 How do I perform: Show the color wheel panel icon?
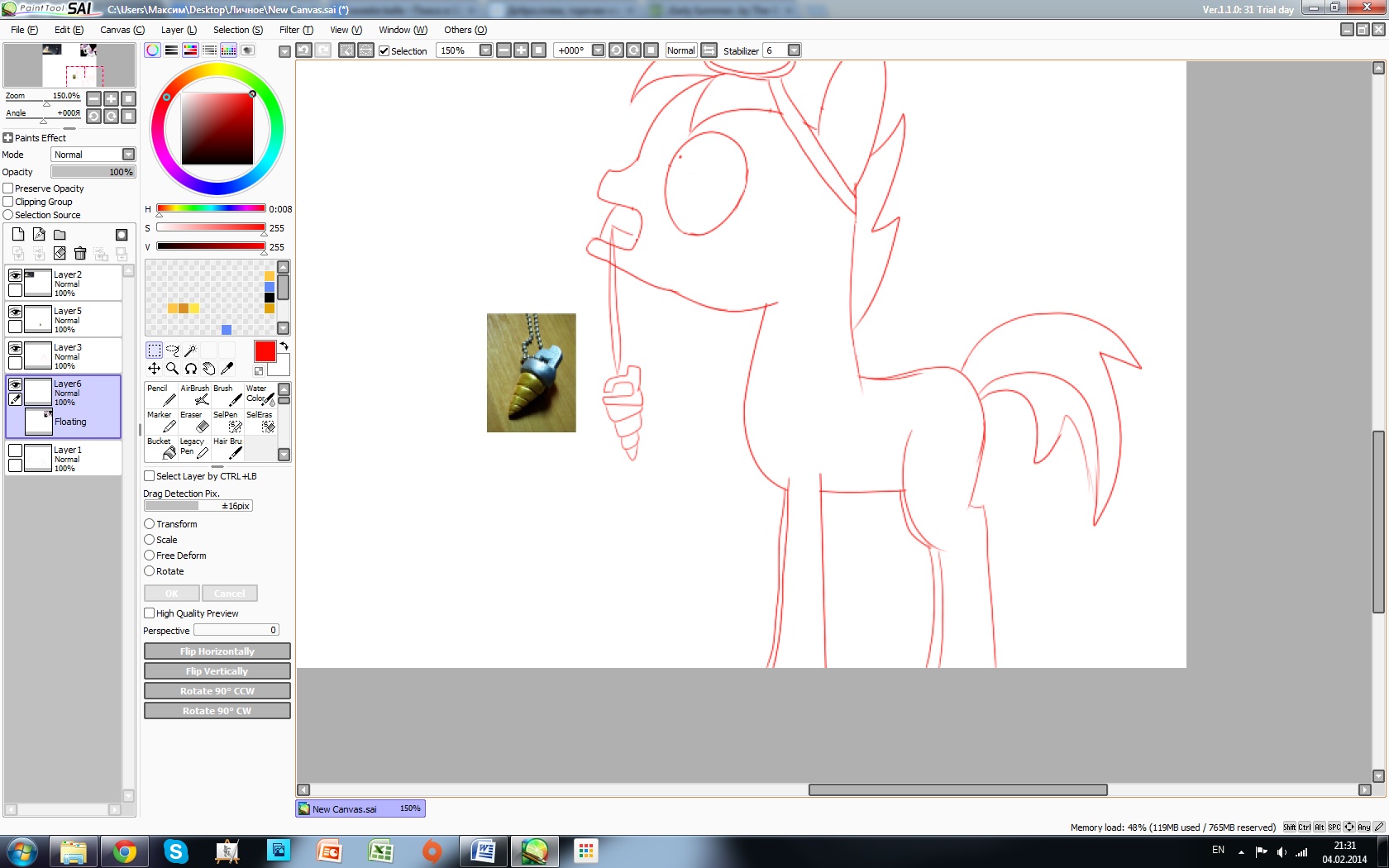click(x=153, y=50)
